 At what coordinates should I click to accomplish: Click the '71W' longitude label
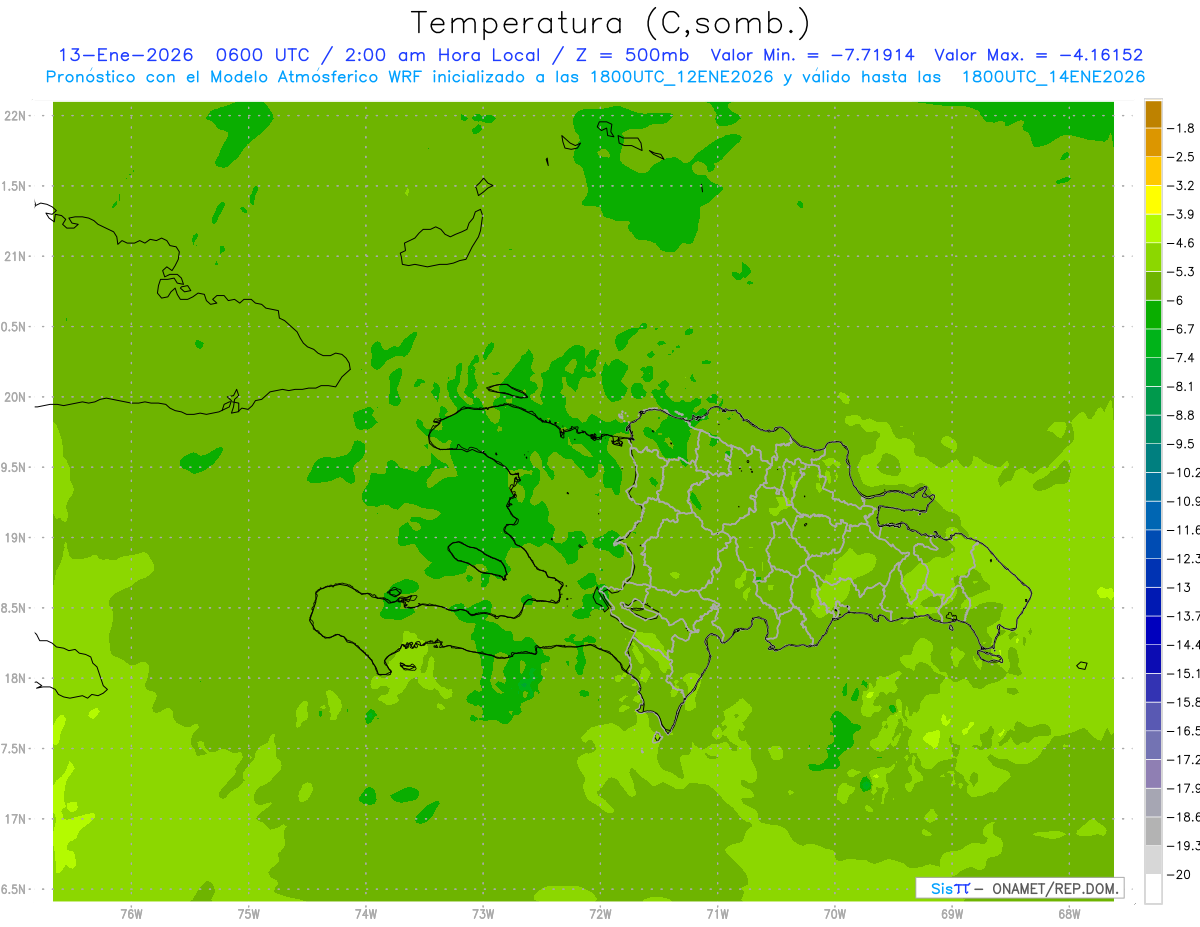(x=717, y=914)
